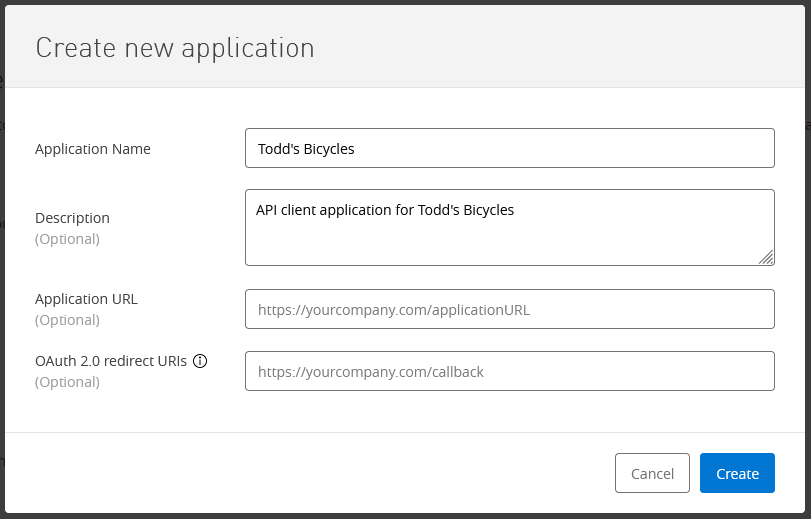Viewport: 811px width, 519px height.
Task: Click inside the Description text area
Action: pyautogui.click(x=509, y=237)
